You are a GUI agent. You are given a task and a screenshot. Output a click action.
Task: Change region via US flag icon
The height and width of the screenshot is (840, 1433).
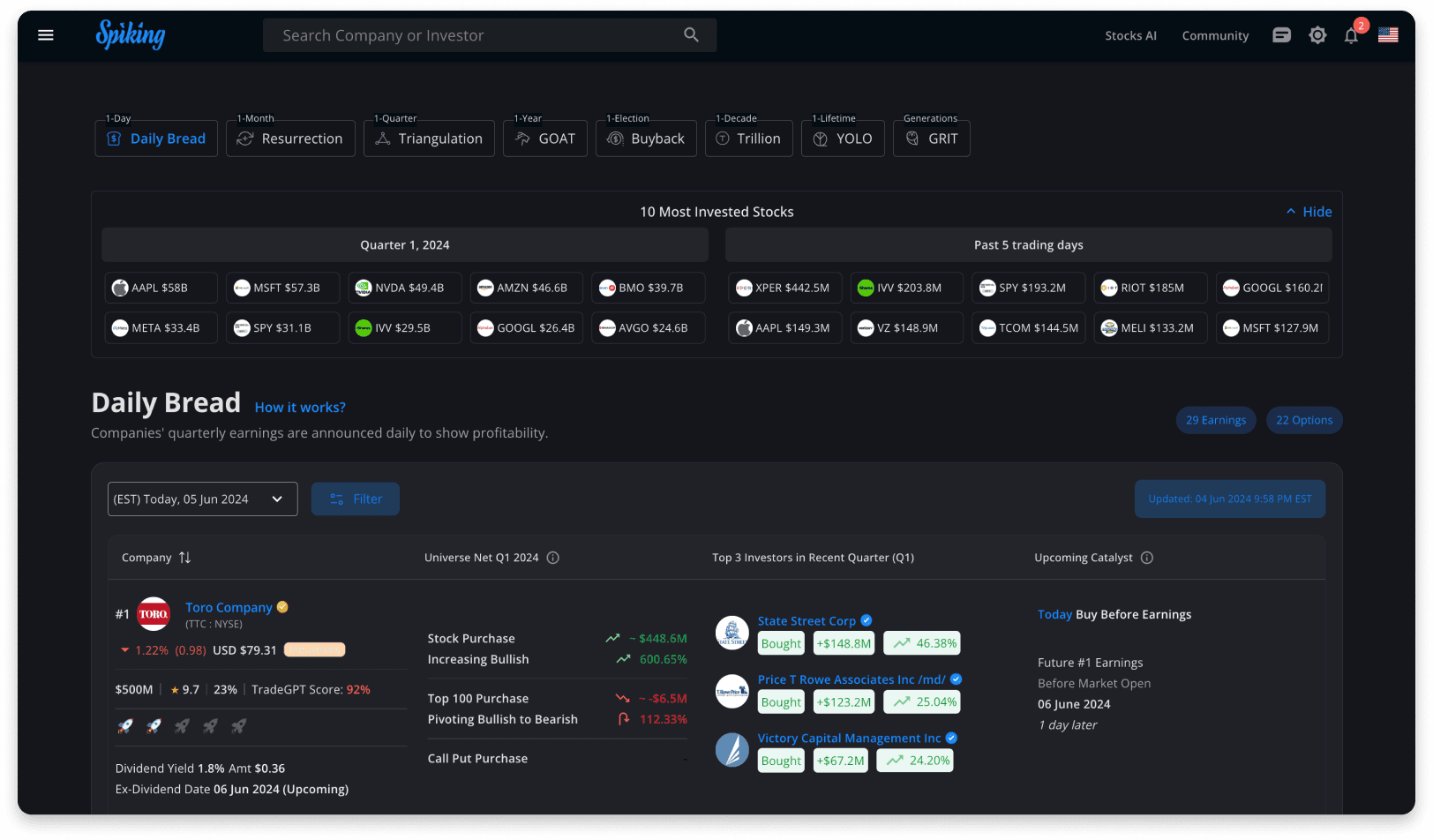coord(1388,35)
